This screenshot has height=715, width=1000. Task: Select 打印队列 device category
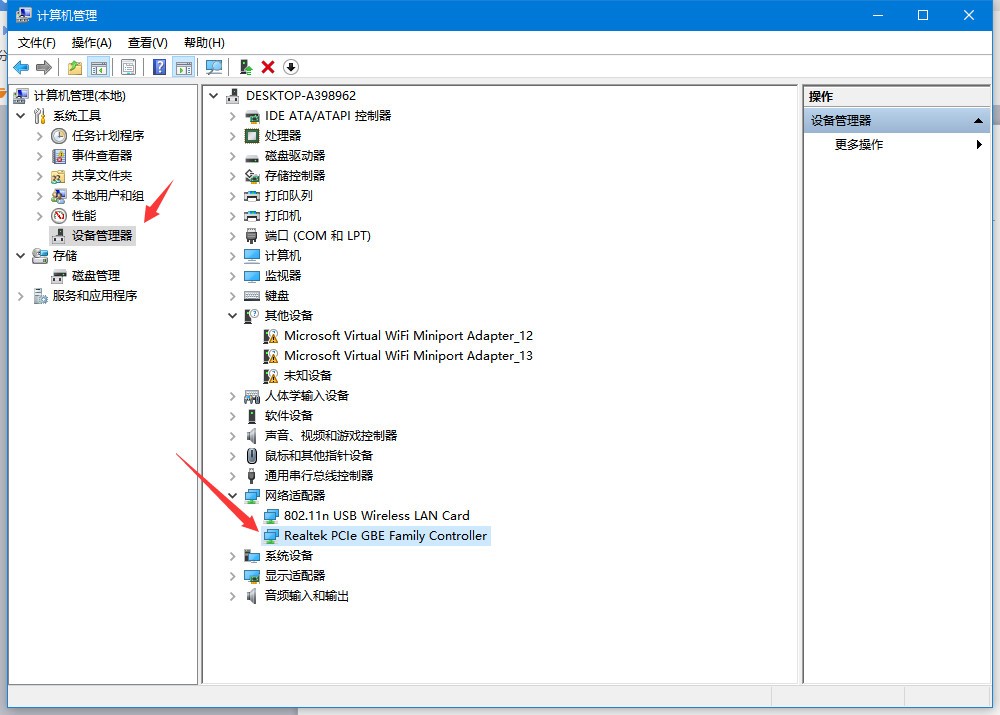click(288, 196)
